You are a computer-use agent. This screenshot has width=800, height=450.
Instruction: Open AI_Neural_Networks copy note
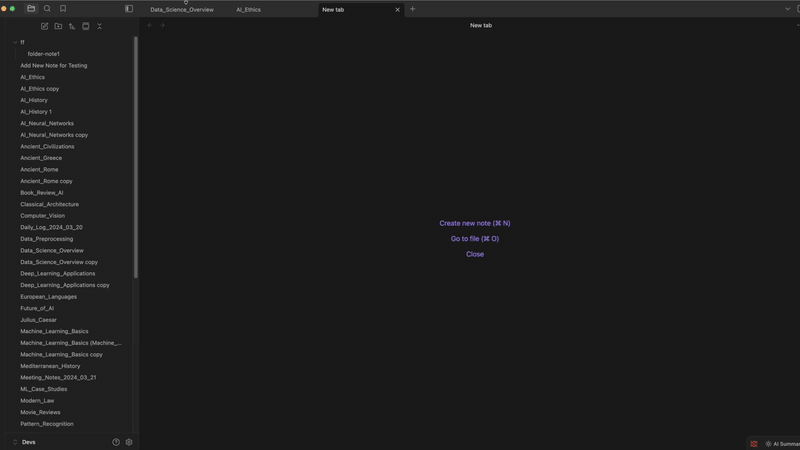coord(54,135)
